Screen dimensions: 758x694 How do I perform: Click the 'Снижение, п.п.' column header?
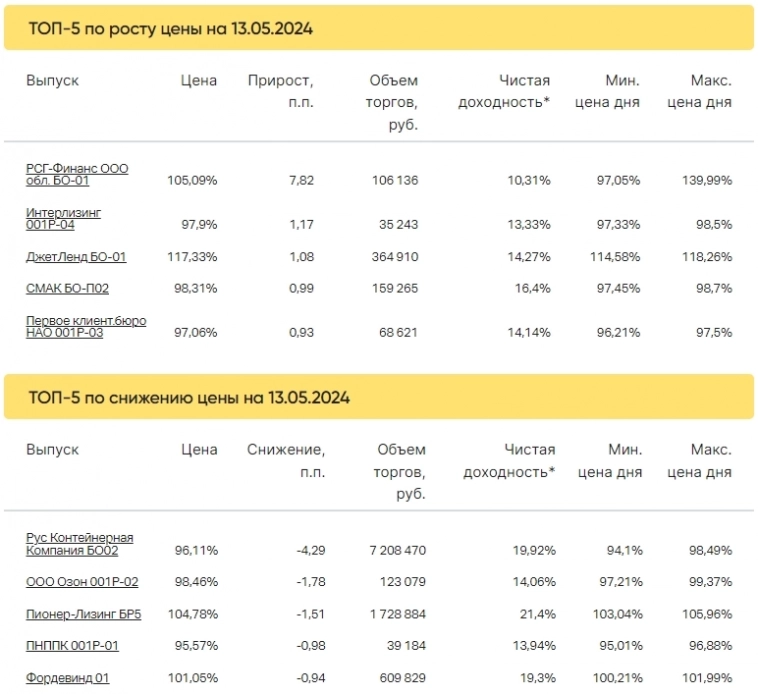pyautogui.click(x=286, y=460)
